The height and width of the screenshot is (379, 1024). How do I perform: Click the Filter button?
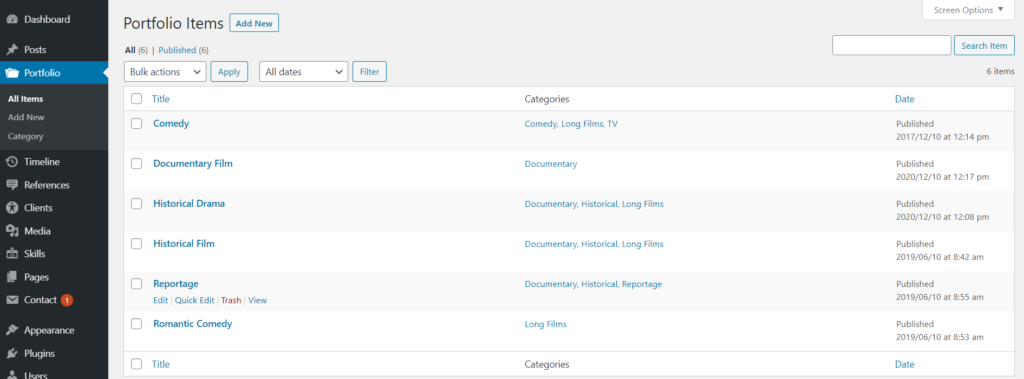pyautogui.click(x=370, y=72)
